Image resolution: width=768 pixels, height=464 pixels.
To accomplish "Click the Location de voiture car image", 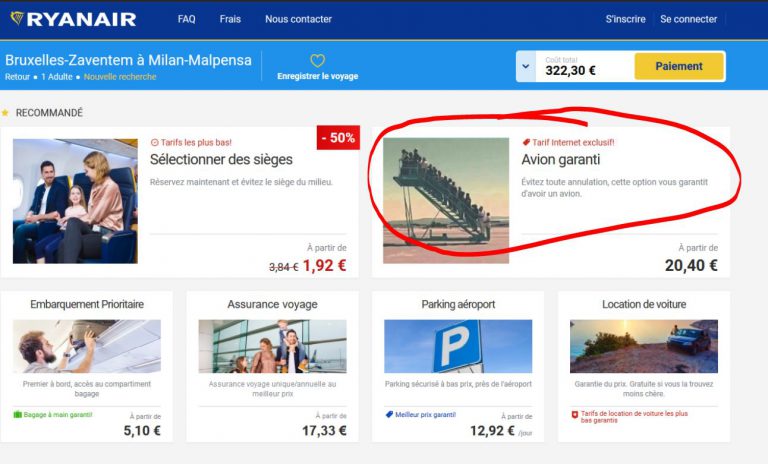I will tap(644, 346).
